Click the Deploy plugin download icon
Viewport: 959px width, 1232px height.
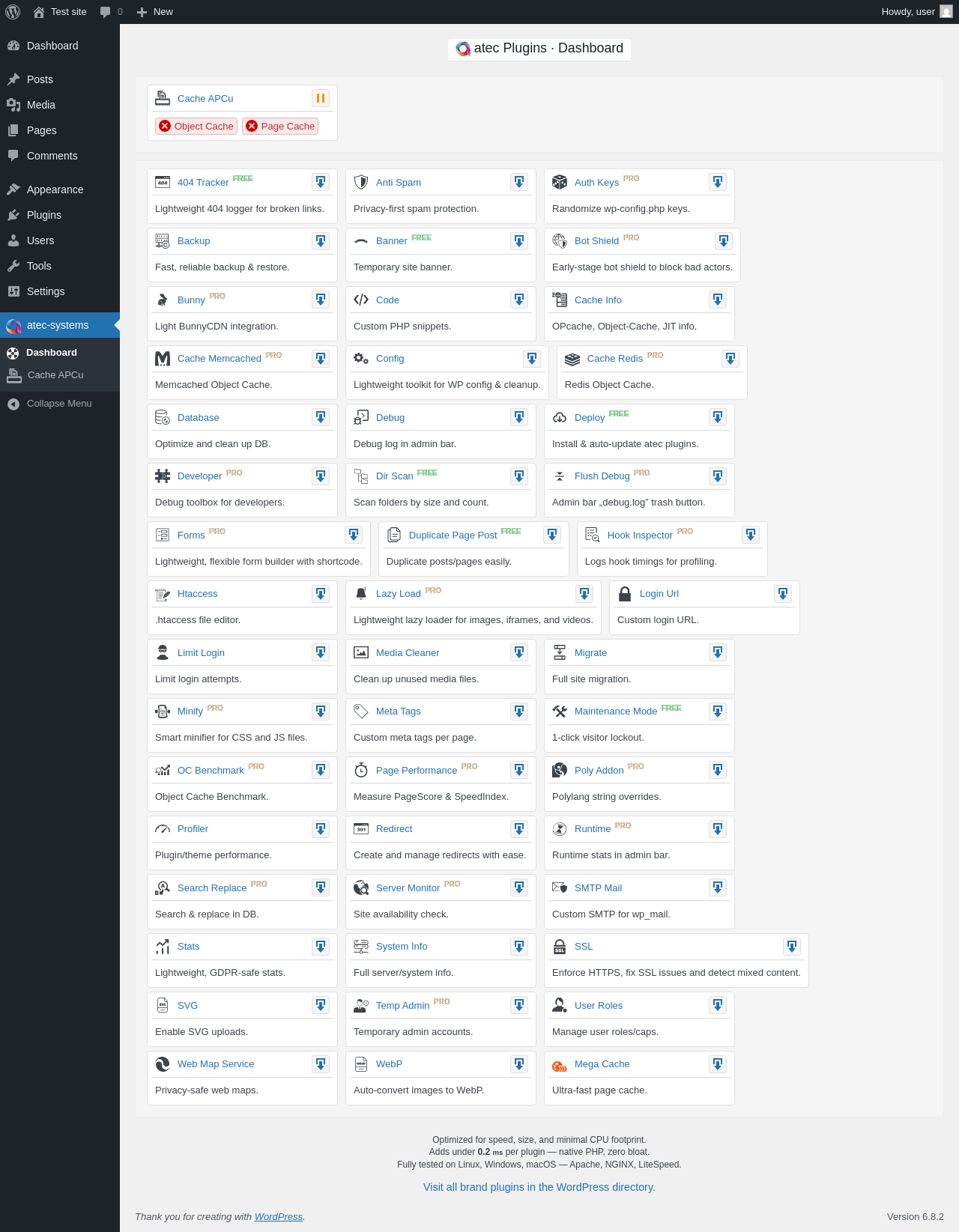click(x=718, y=417)
